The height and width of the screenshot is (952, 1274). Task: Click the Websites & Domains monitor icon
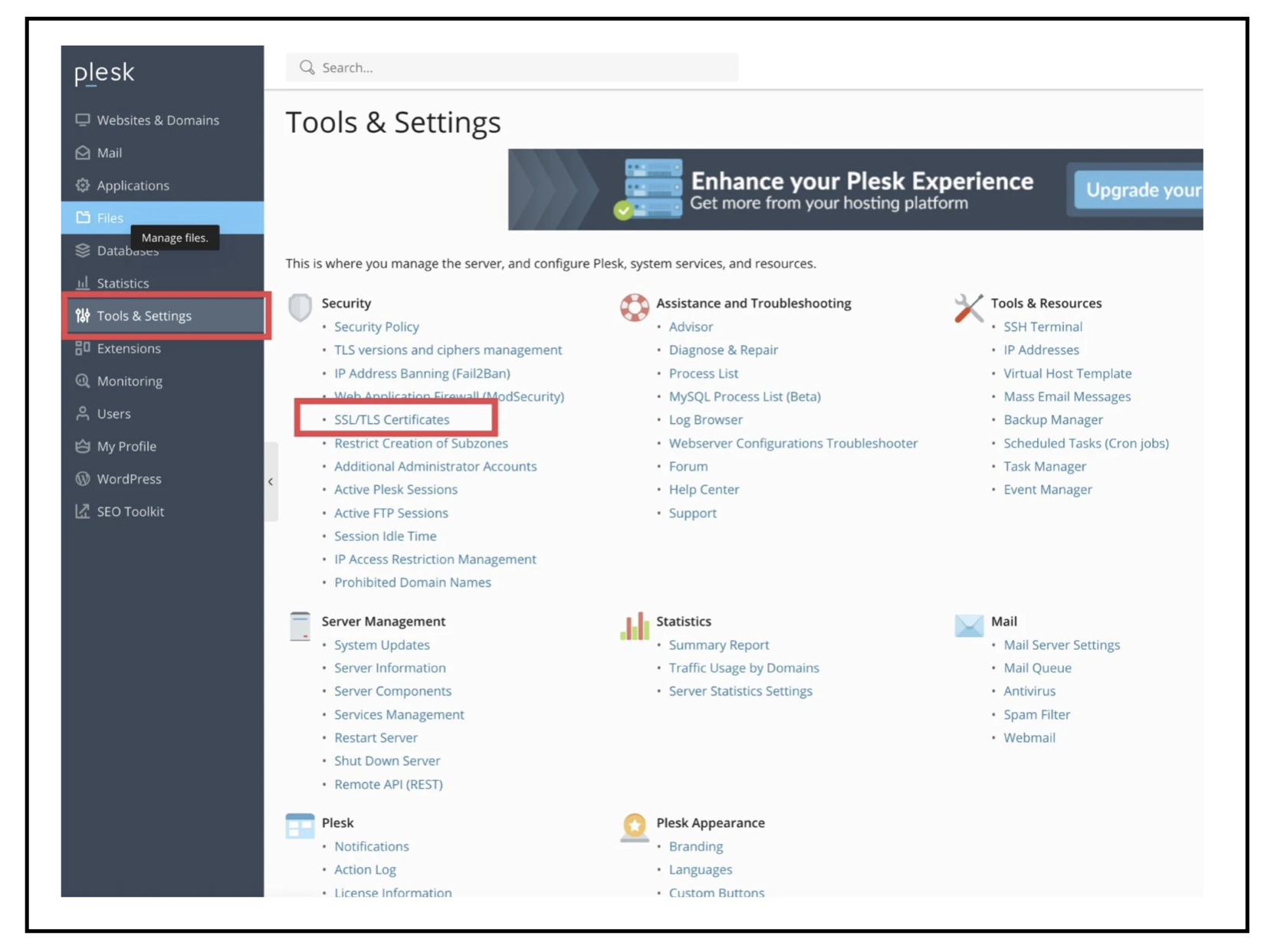tap(83, 120)
